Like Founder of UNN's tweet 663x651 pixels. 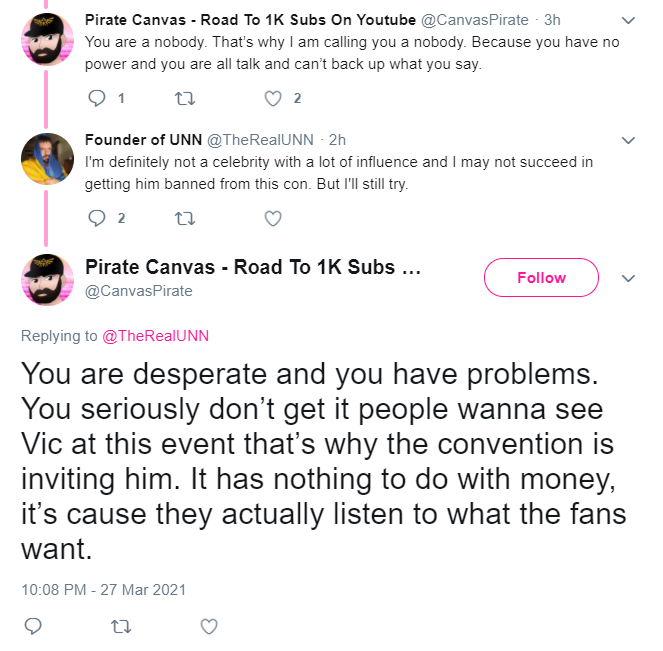[273, 219]
